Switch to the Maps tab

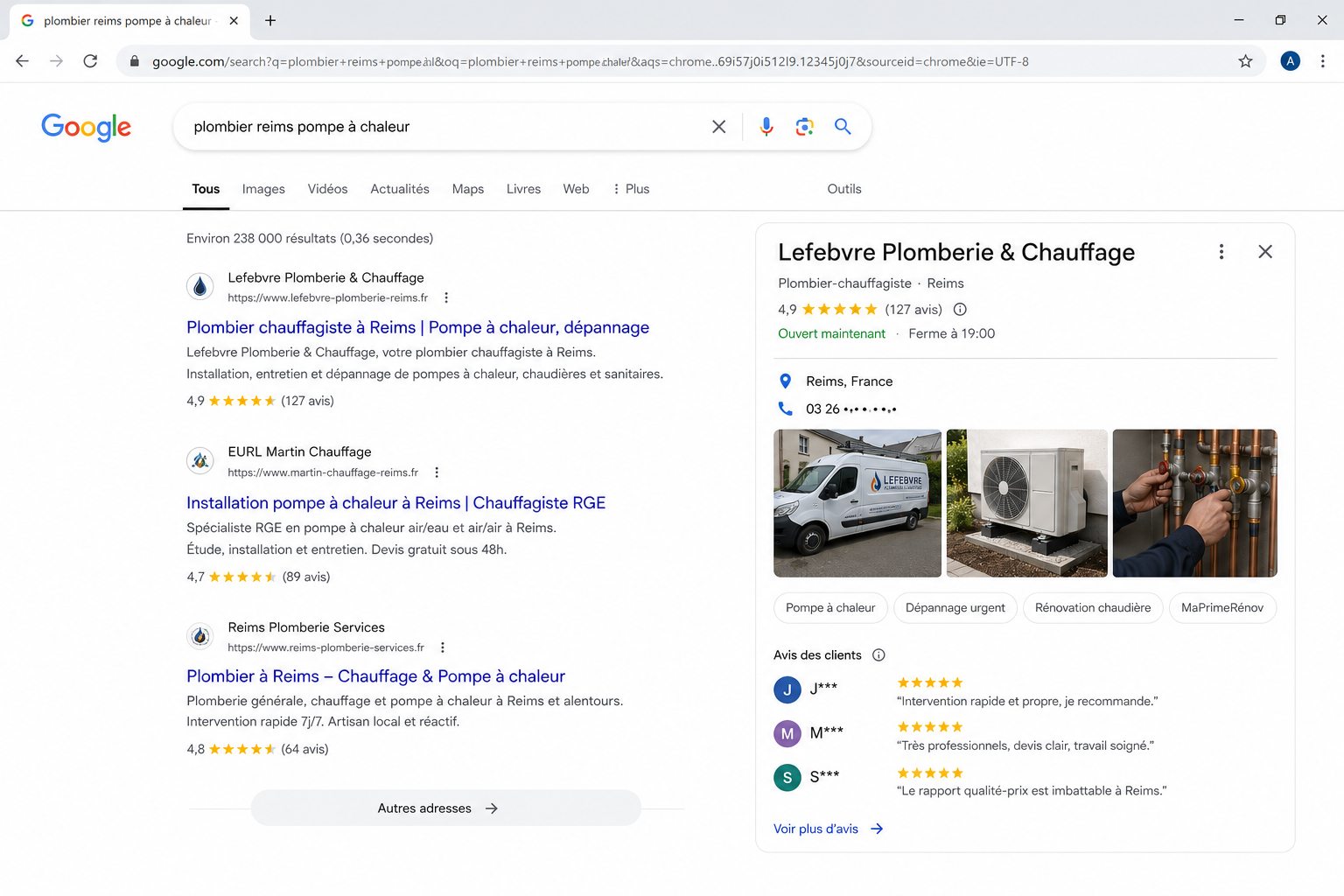tap(468, 189)
